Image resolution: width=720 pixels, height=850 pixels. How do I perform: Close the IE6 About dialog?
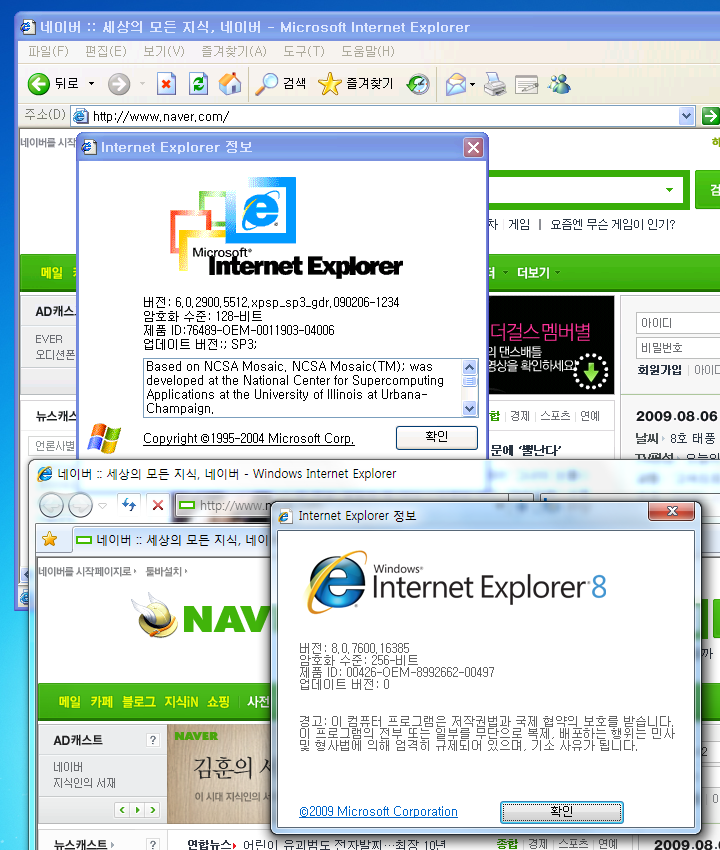pos(473,147)
